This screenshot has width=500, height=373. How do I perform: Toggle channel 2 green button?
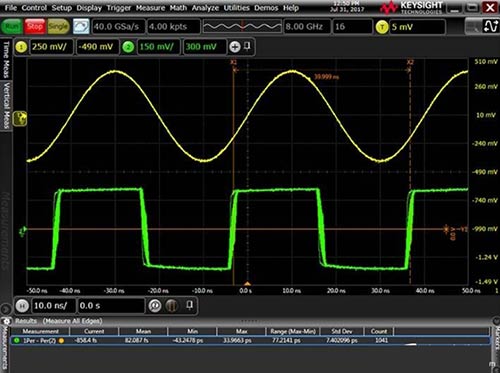coord(128,47)
